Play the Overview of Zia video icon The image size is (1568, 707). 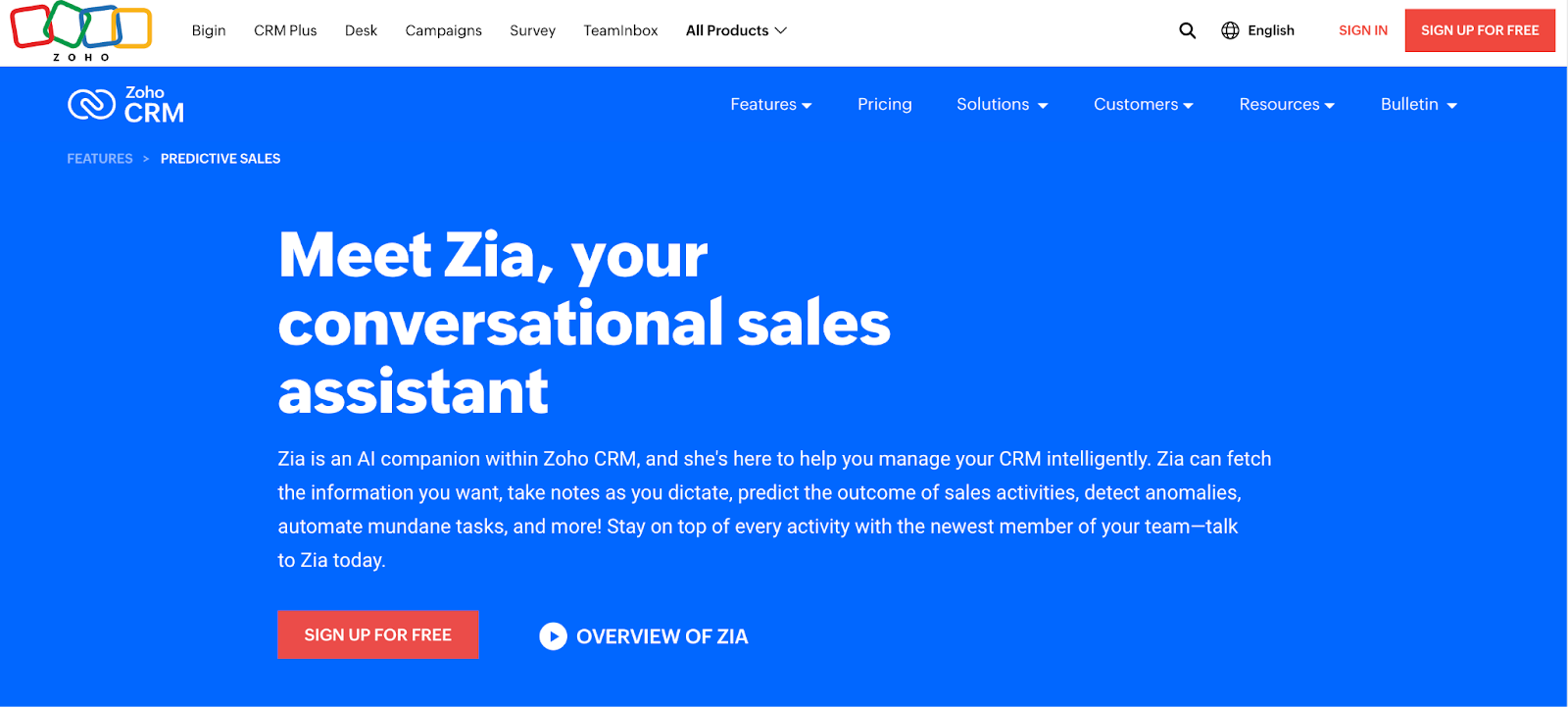coord(553,636)
